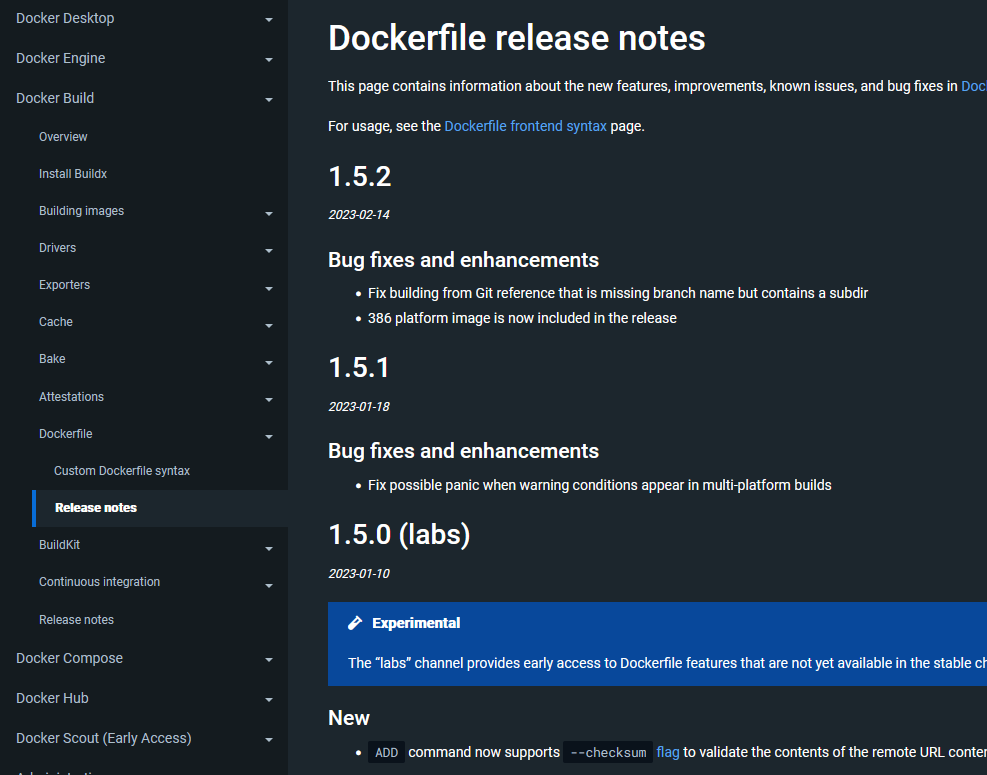Open Docker Compose in the sidebar
This screenshot has width=987, height=775.
[x=69, y=658]
